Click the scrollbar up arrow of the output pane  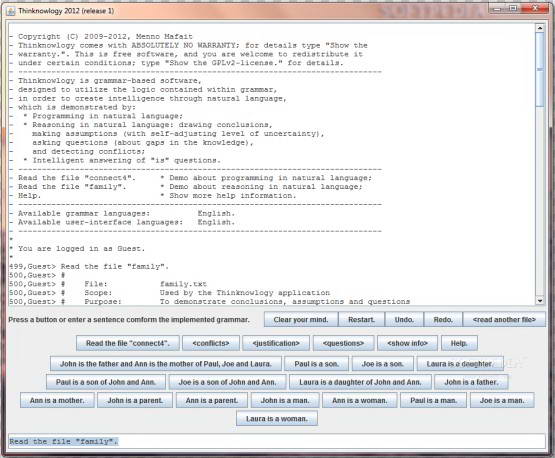pos(540,28)
